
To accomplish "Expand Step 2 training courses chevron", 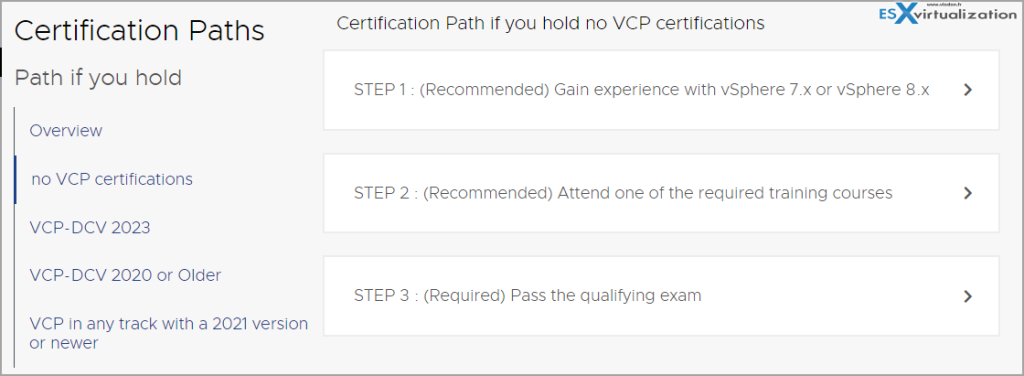I will pyautogui.click(x=968, y=193).
